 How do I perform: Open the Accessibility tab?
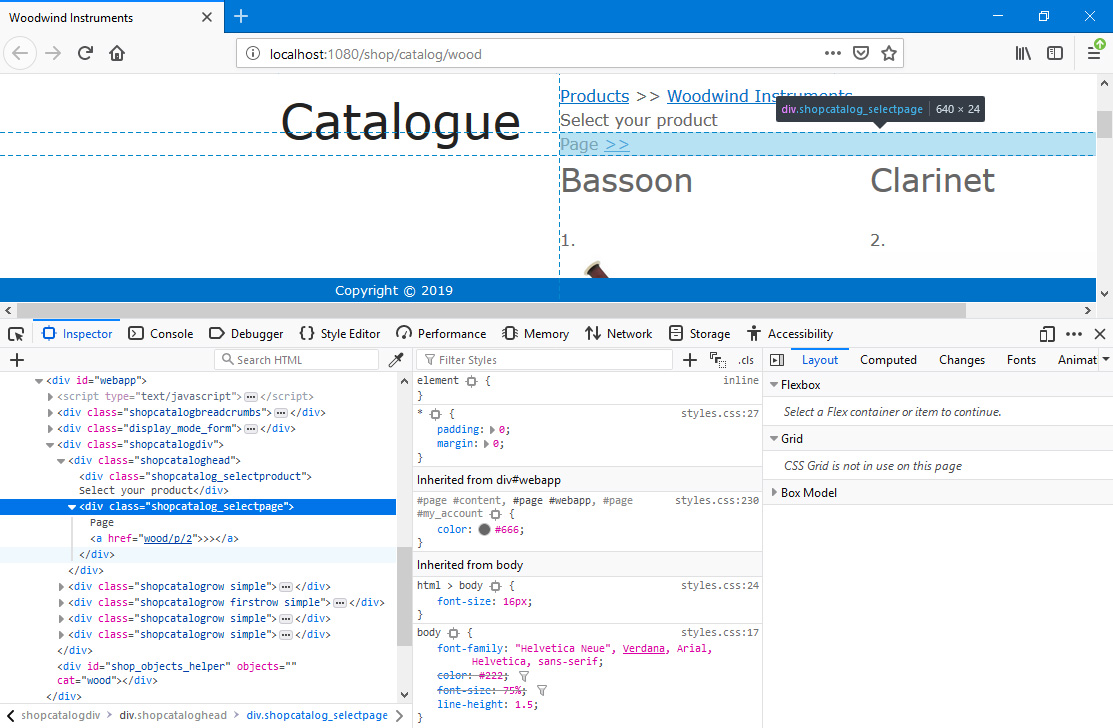[x=790, y=333]
